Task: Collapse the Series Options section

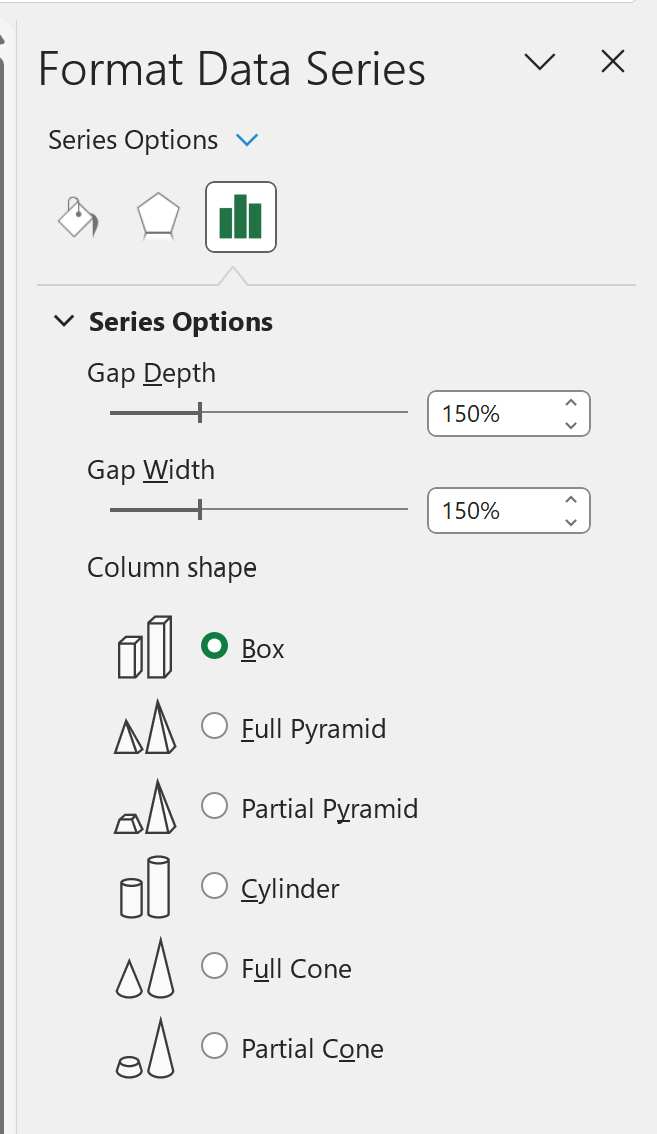Action: point(64,321)
